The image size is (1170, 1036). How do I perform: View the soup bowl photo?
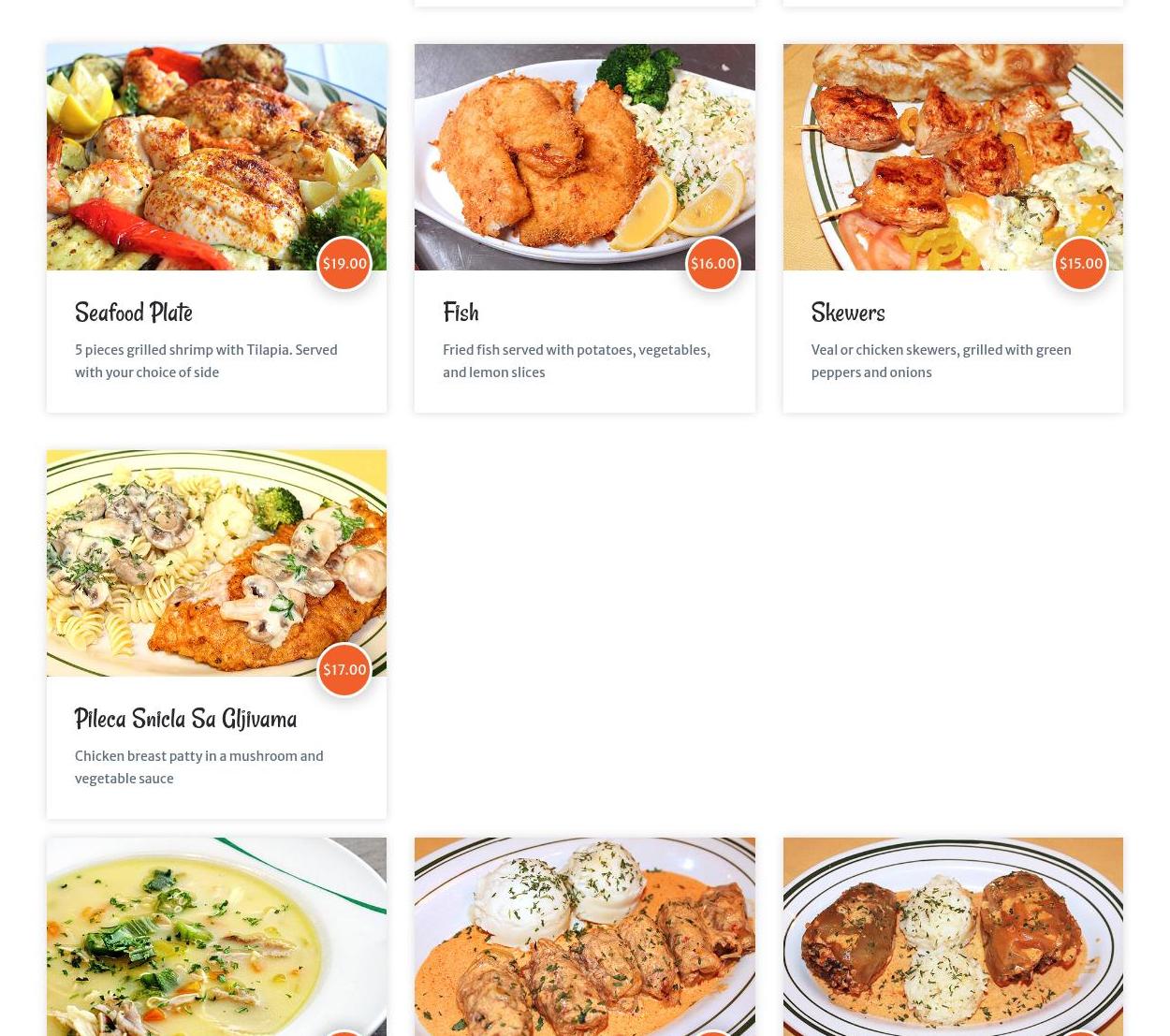point(216,937)
